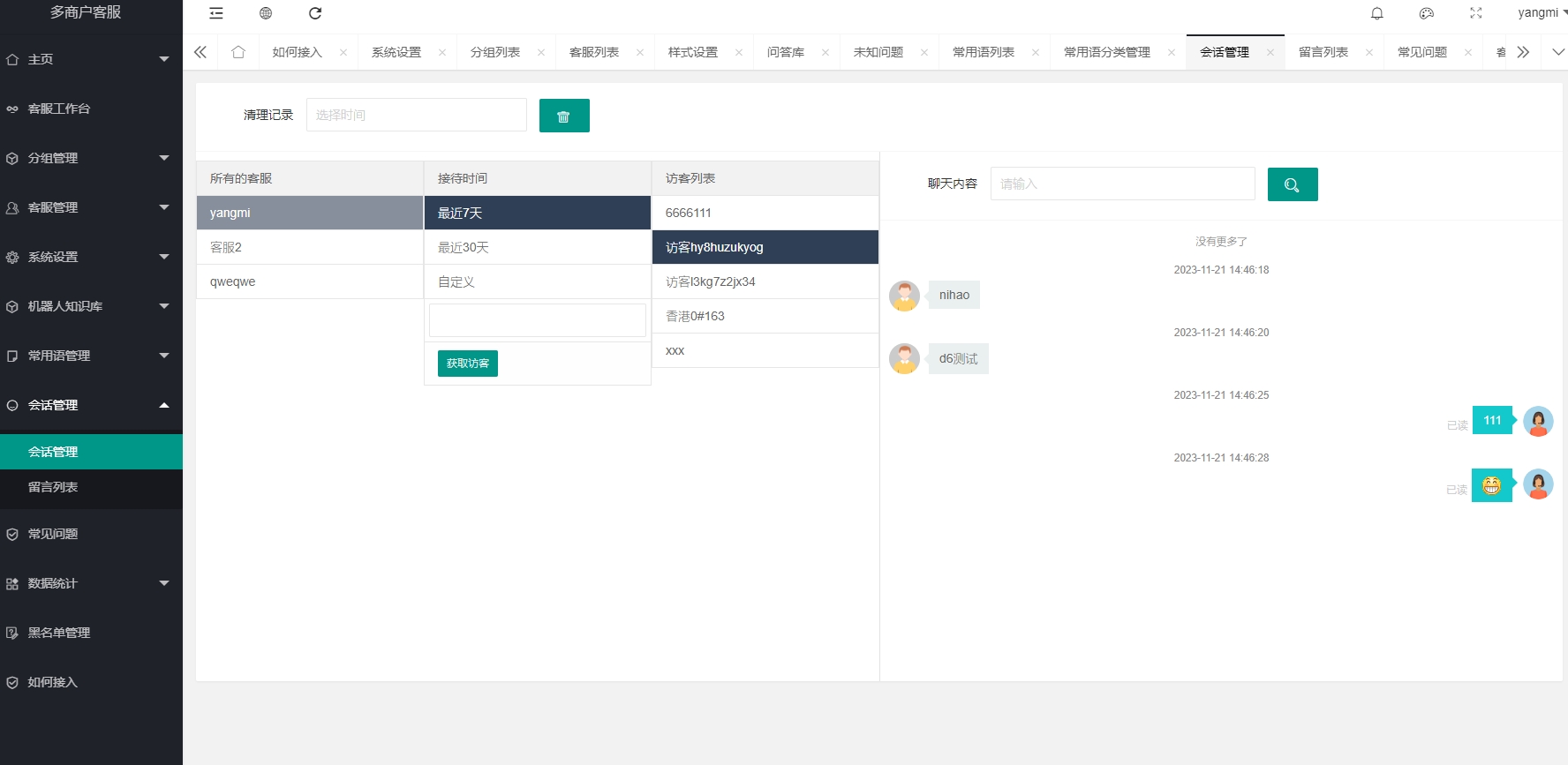
Task: Choose 最近30天 reception time
Action: pos(538,247)
